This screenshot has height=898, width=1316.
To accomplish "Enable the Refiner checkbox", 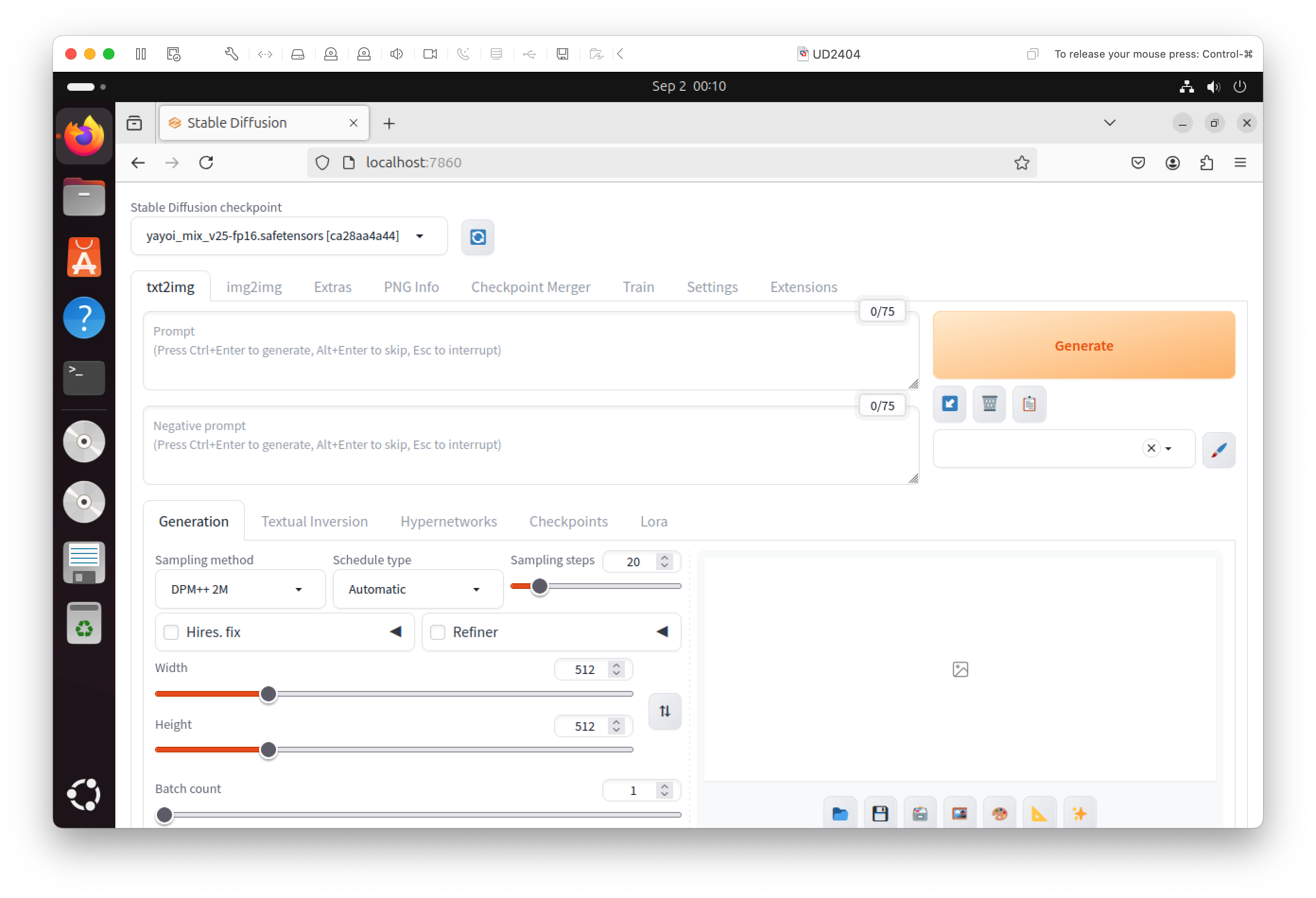I will point(438,632).
